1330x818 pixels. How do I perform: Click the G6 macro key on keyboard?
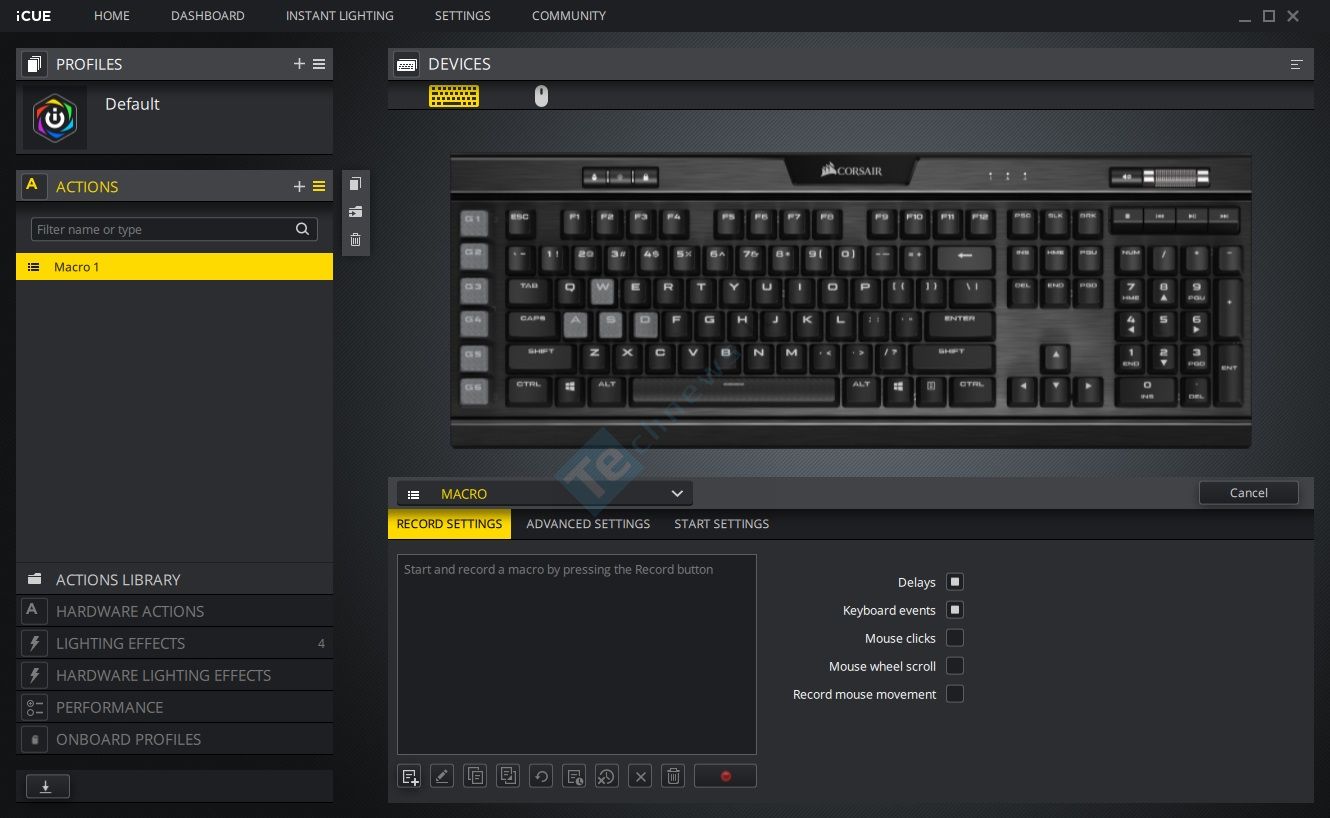pos(473,389)
